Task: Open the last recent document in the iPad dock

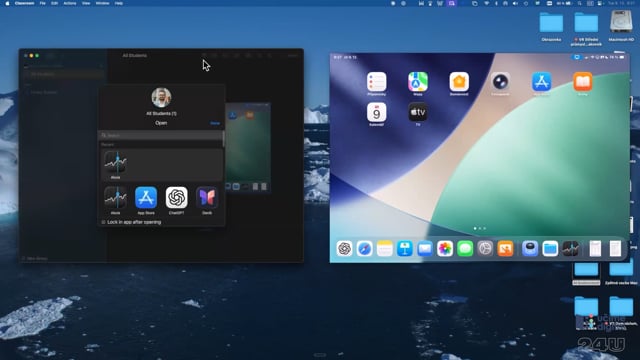Action: [x=615, y=249]
